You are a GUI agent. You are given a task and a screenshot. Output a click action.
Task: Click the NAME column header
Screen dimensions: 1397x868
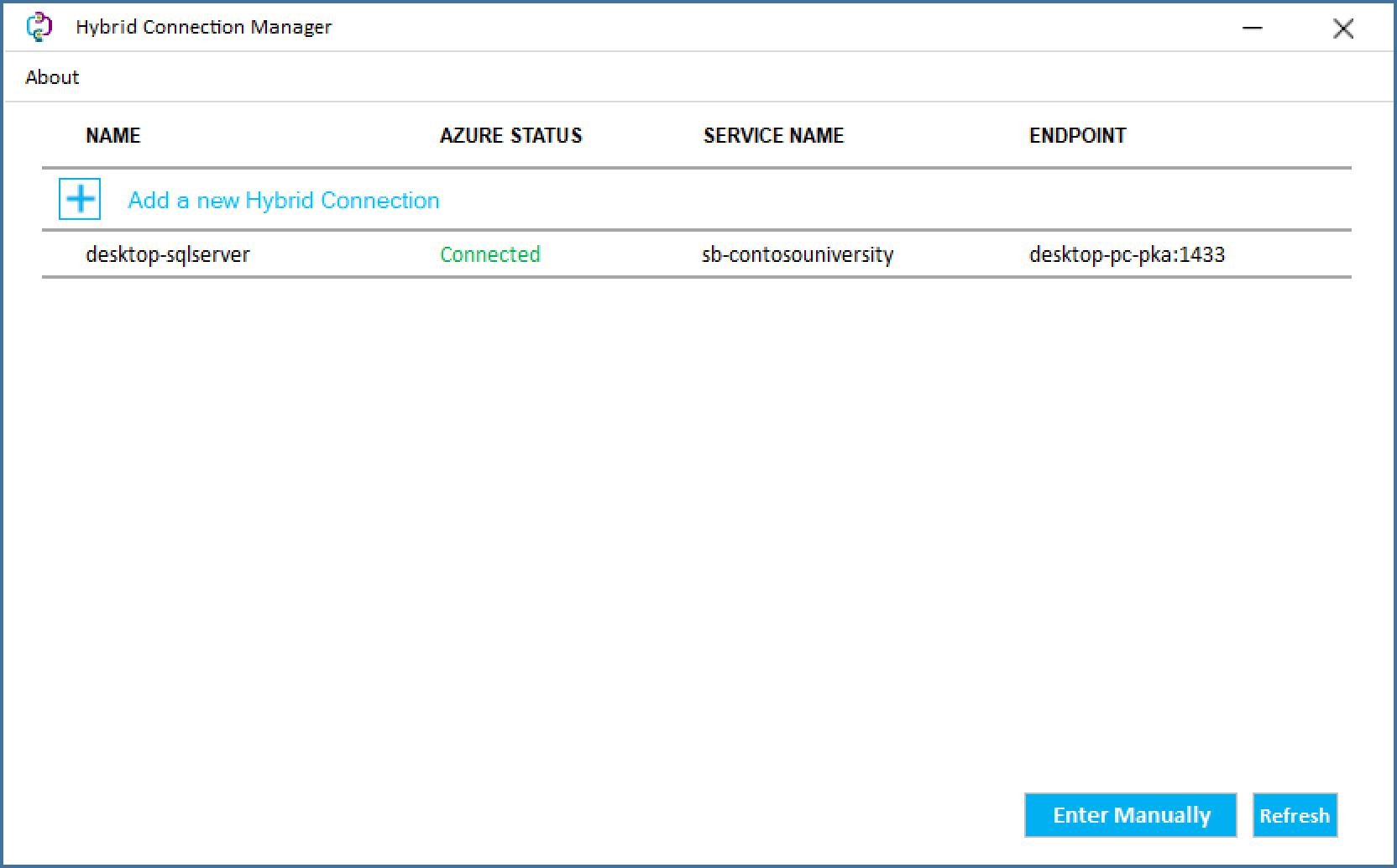pyautogui.click(x=112, y=135)
